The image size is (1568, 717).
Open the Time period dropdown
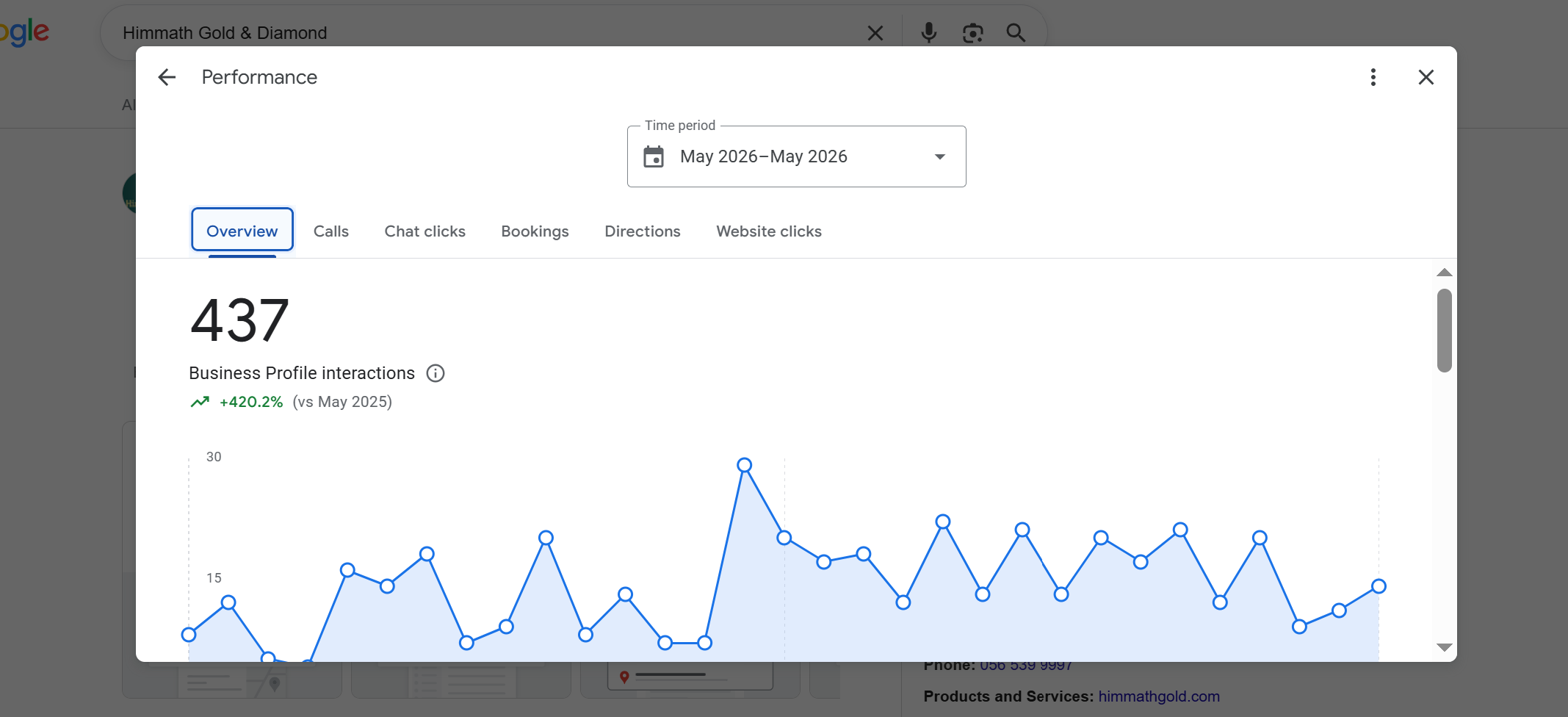point(796,156)
